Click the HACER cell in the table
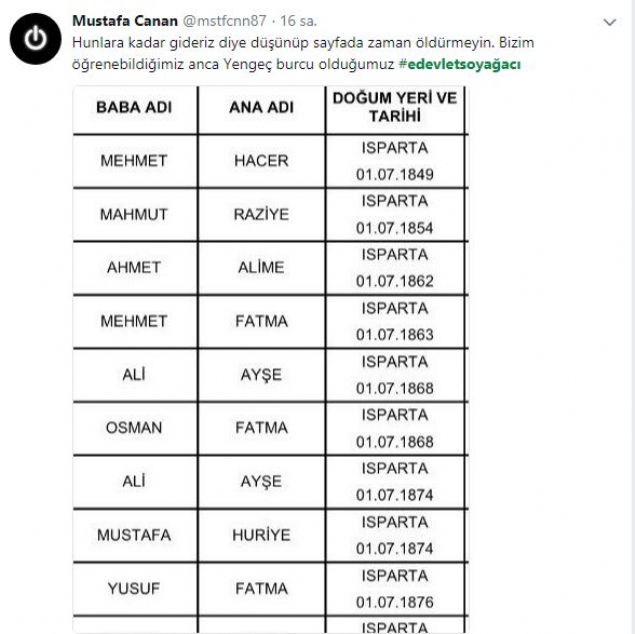This screenshot has height=634, width=635. (x=261, y=161)
